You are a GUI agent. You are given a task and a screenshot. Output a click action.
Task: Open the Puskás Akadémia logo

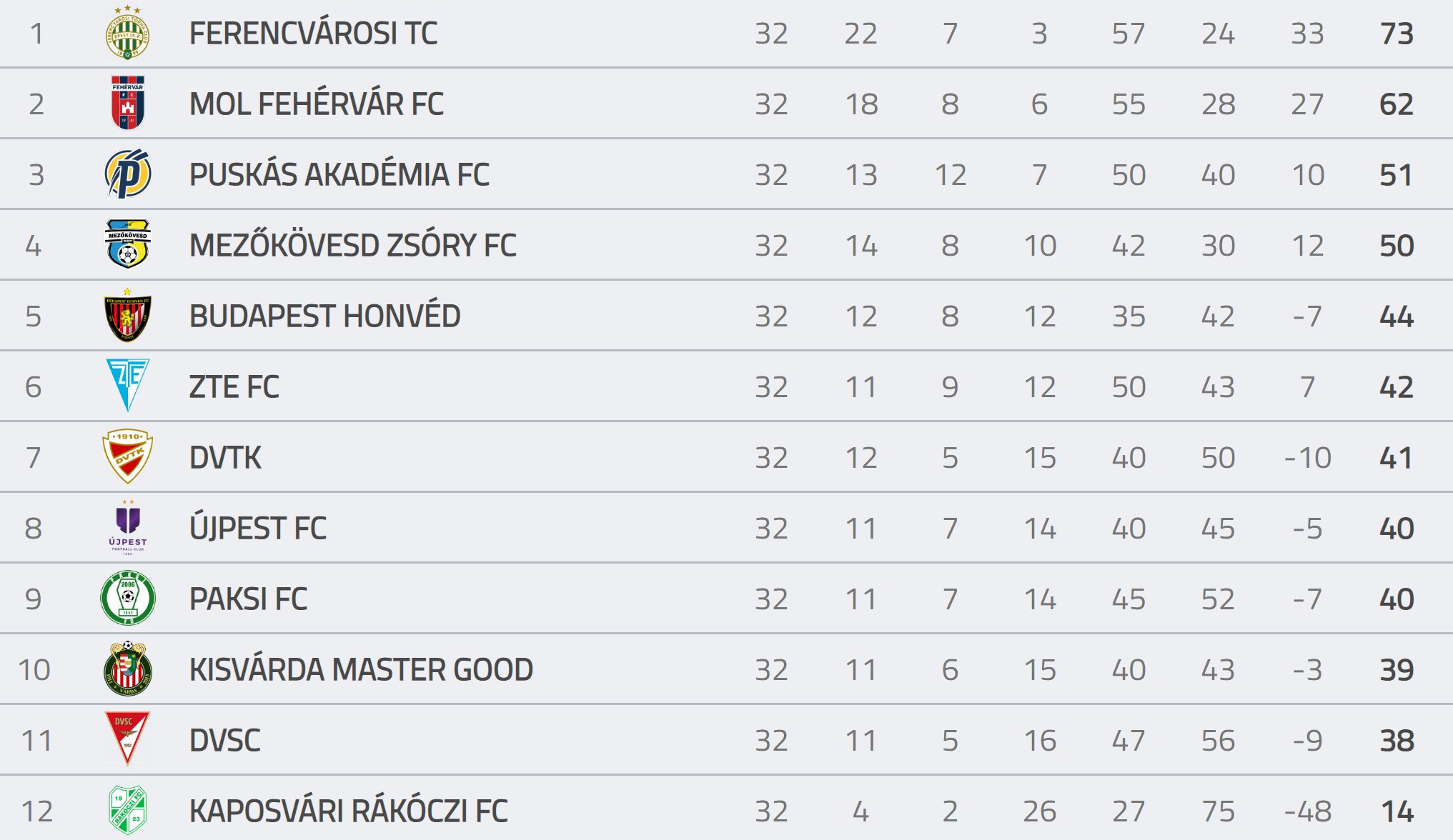tap(128, 174)
